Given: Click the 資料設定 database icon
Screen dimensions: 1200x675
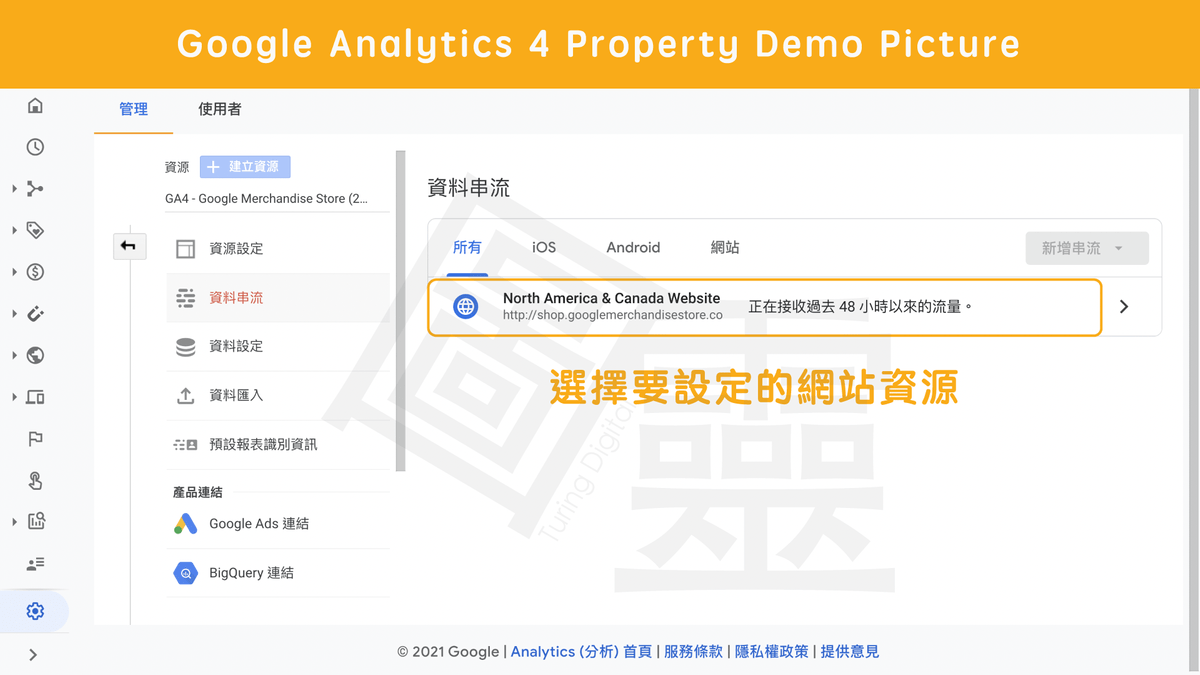Looking at the screenshot, I should [x=185, y=347].
